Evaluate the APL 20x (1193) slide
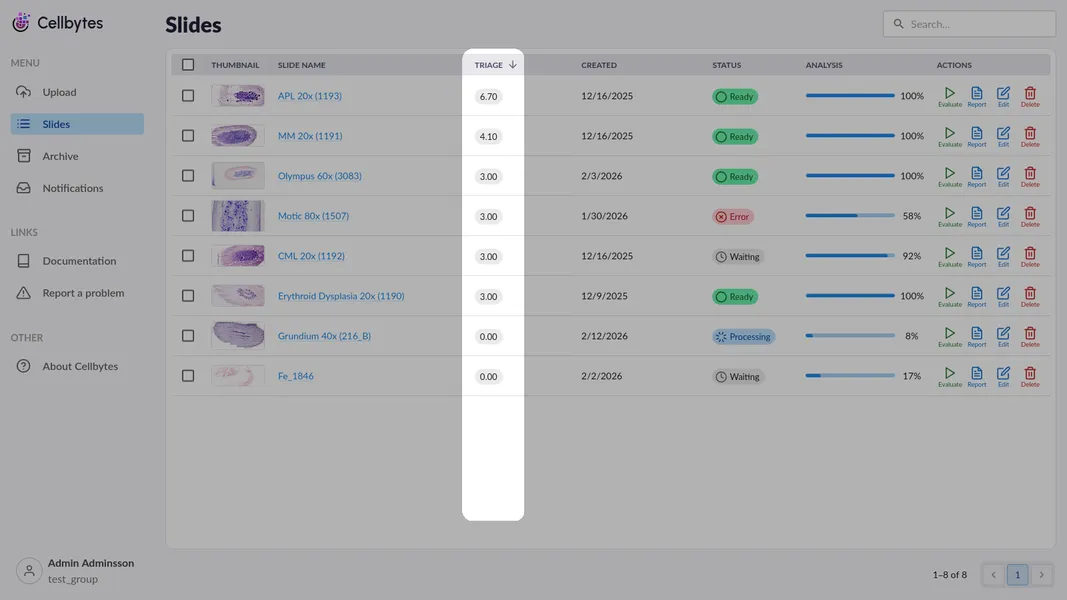The height and width of the screenshot is (600, 1067). [949, 96]
